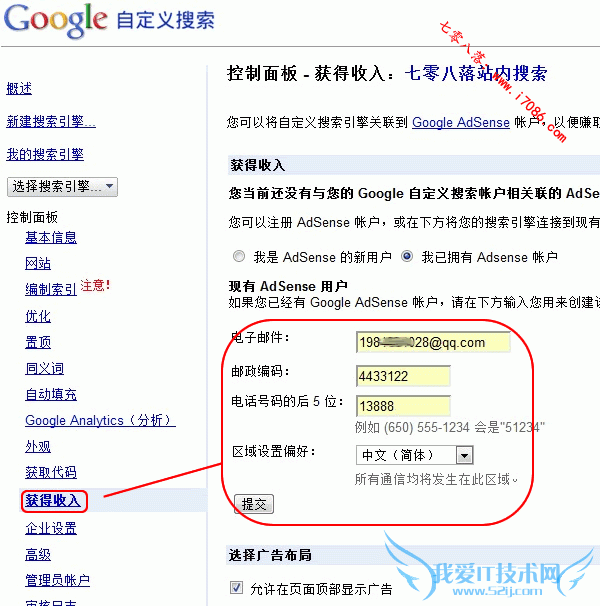Click the 提交 submit button

254,504
